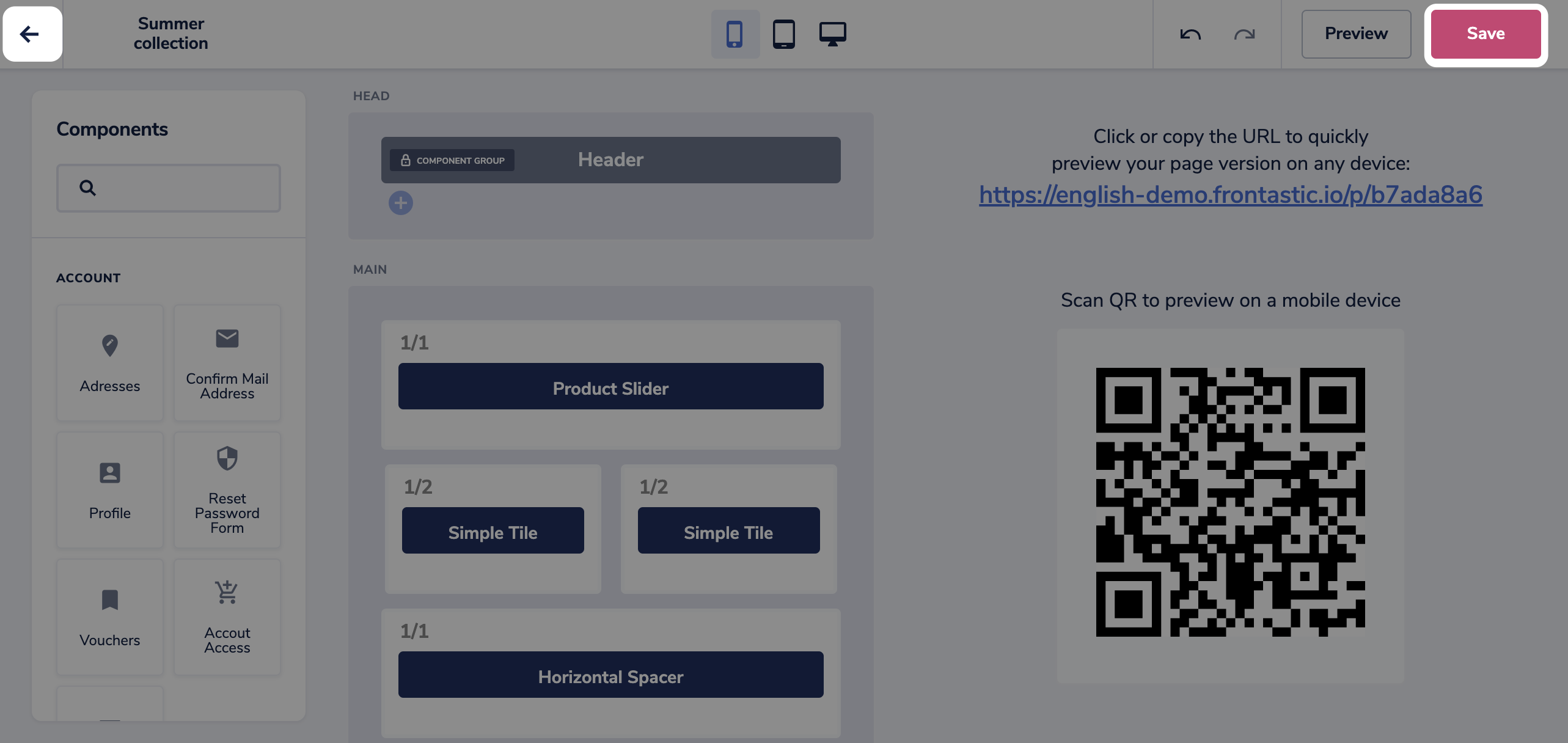Click the 1/1 label above Product Slider

pyautogui.click(x=414, y=343)
